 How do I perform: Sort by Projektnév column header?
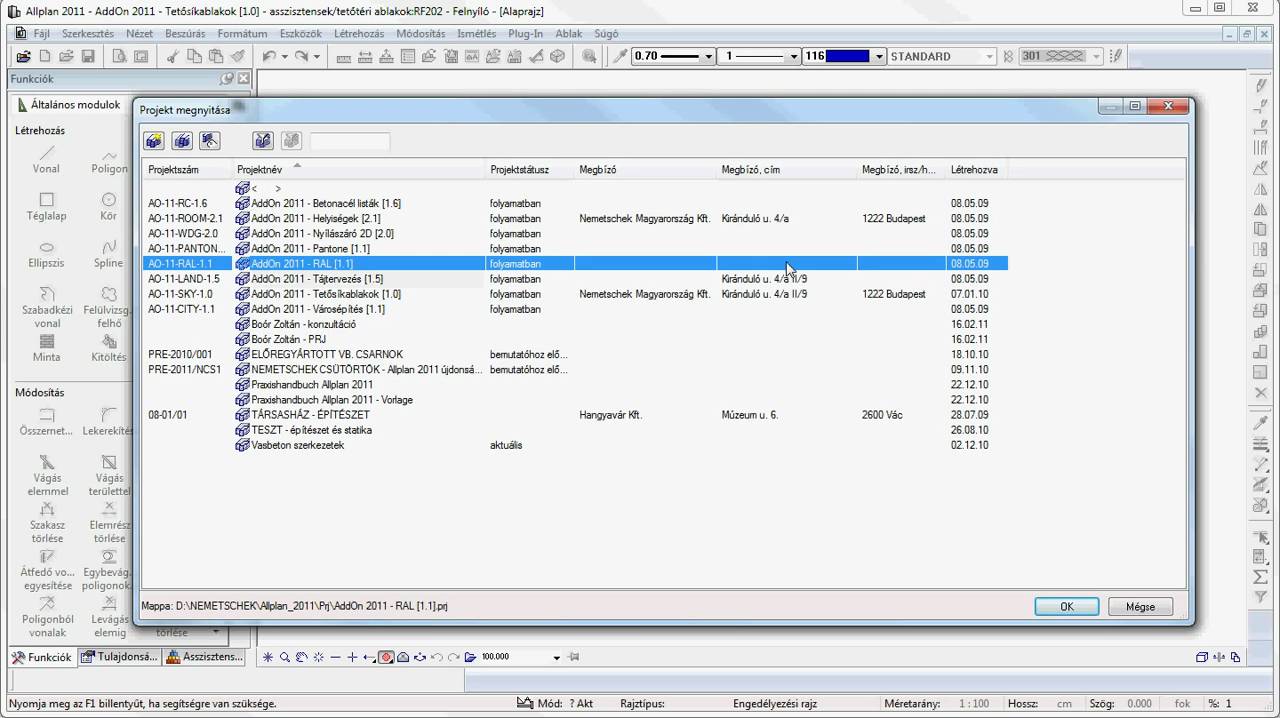tap(360, 170)
